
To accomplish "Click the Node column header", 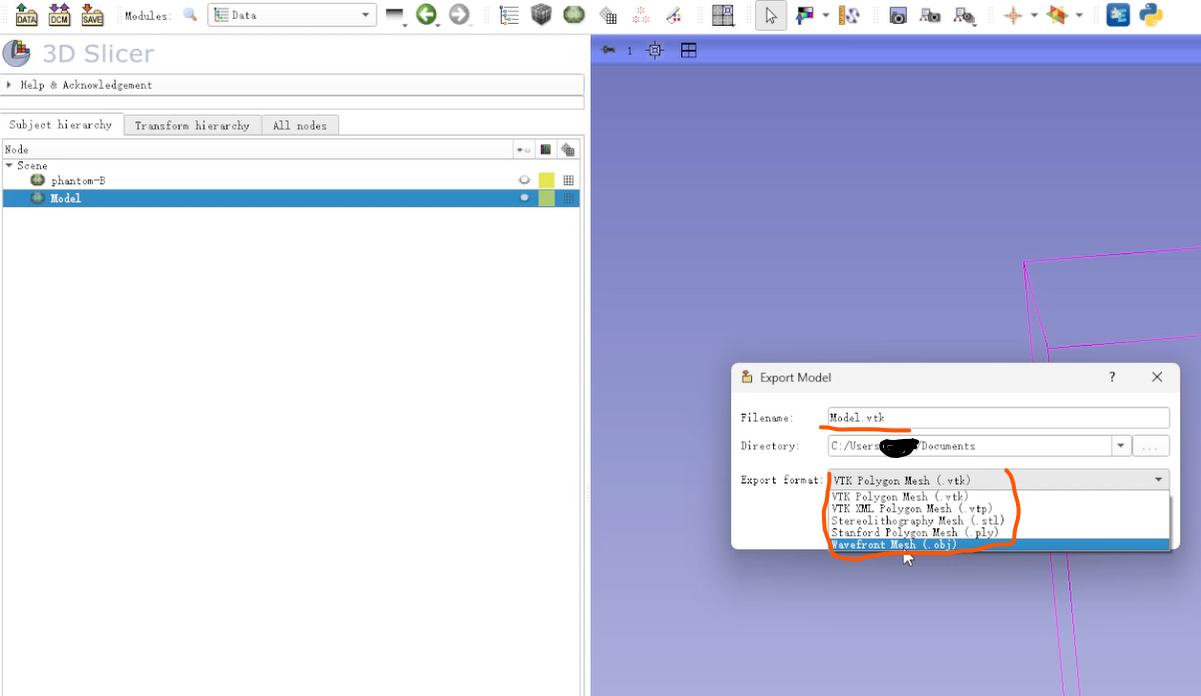I will [x=257, y=149].
